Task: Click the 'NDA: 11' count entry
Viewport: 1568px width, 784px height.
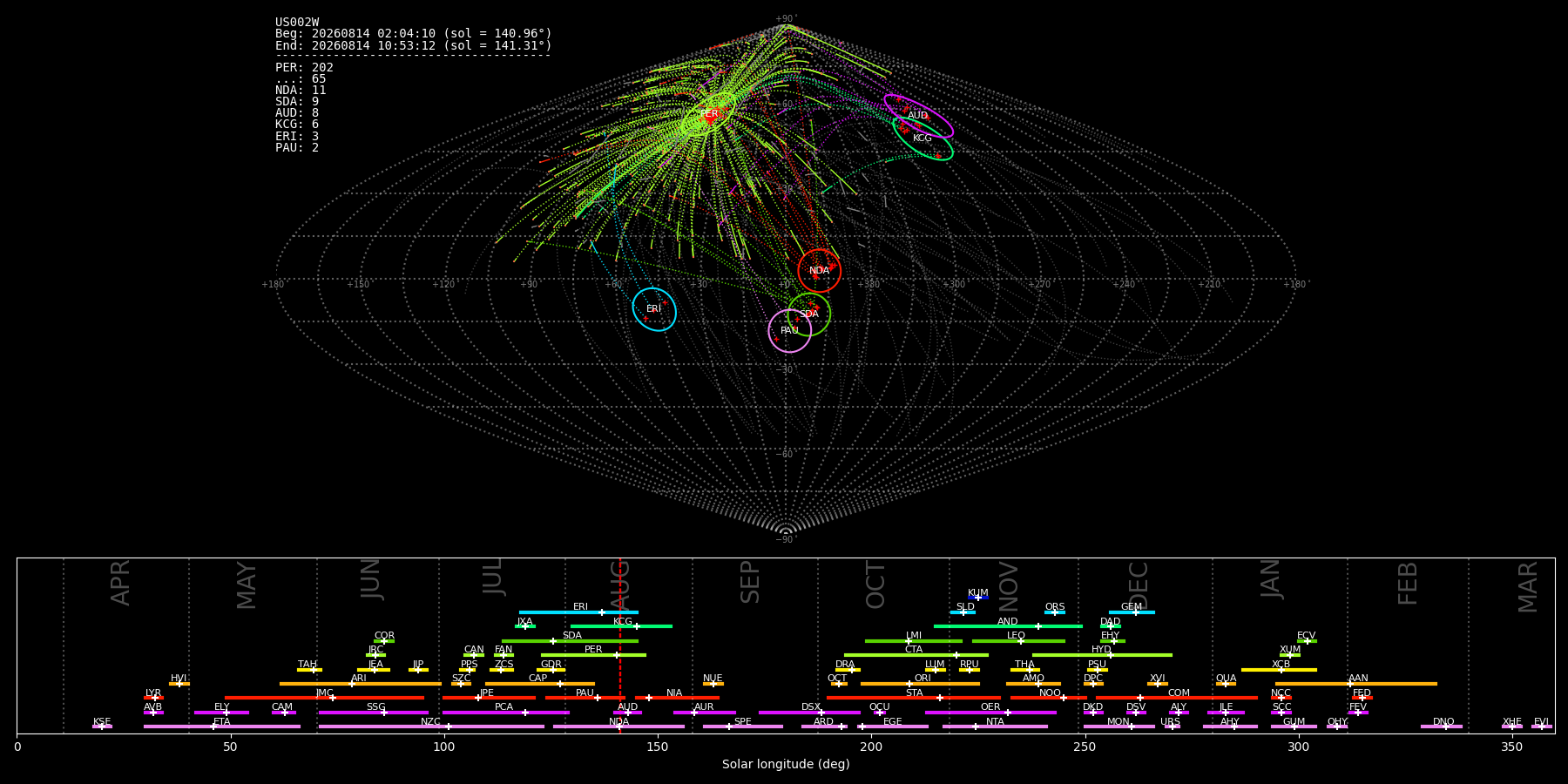Action: tap(301, 91)
